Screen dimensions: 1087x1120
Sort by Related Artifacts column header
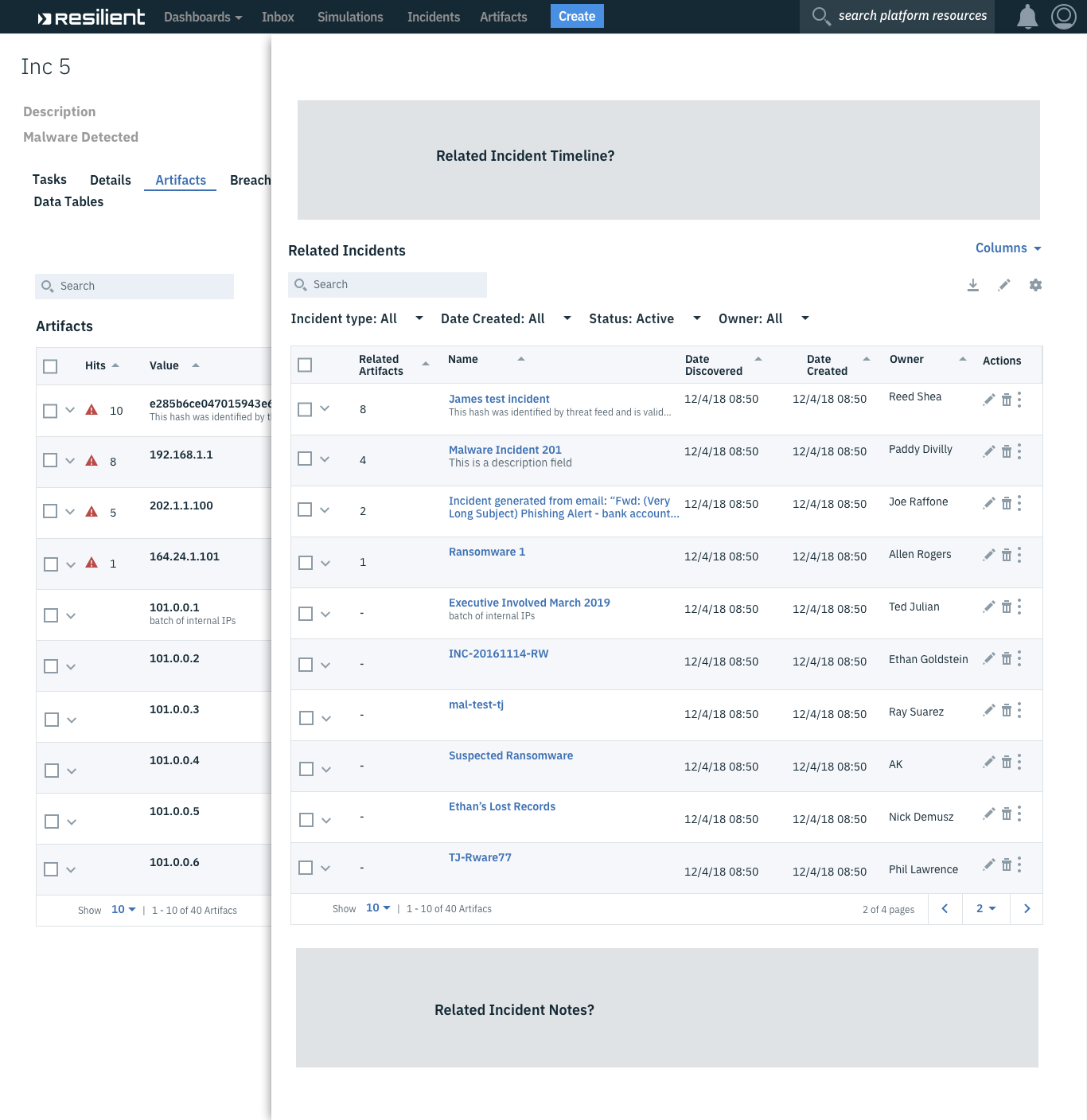[x=393, y=365]
